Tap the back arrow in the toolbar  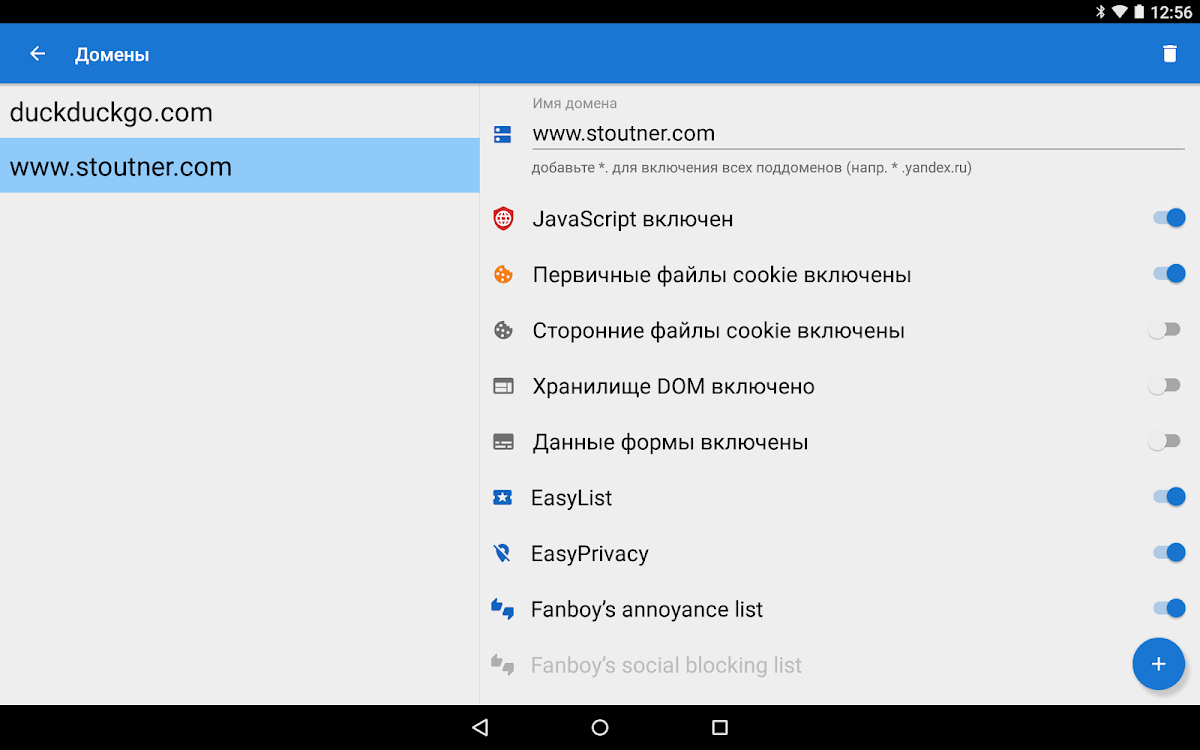coord(38,54)
